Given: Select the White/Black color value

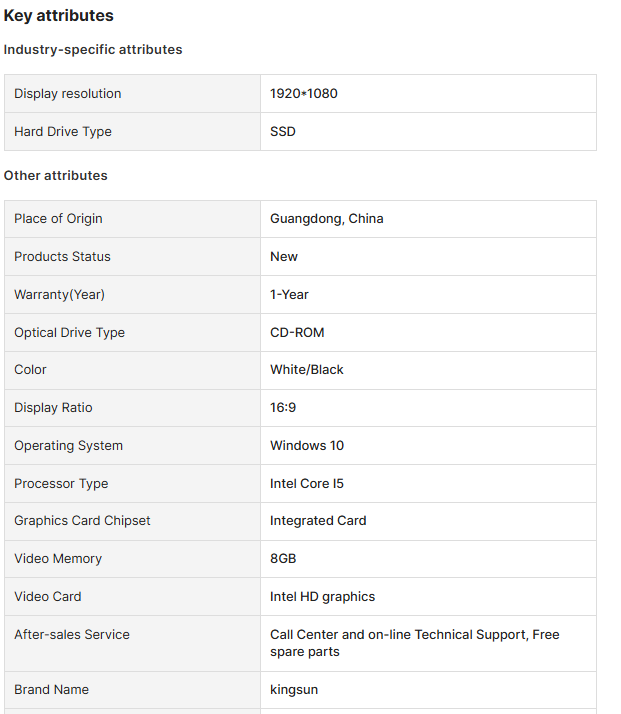Looking at the screenshot, I should pos(307,370).
